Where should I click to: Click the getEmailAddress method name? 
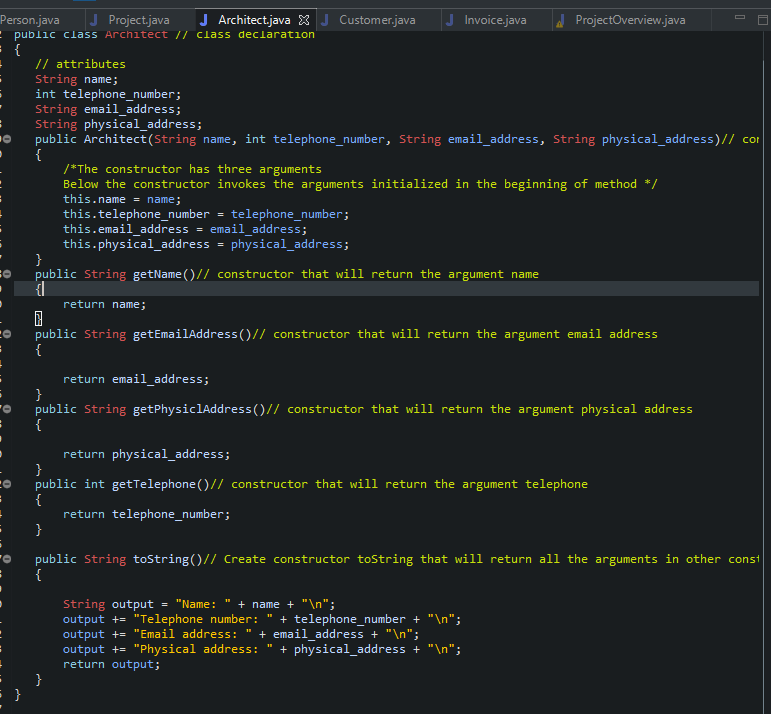tap(185, 334)
